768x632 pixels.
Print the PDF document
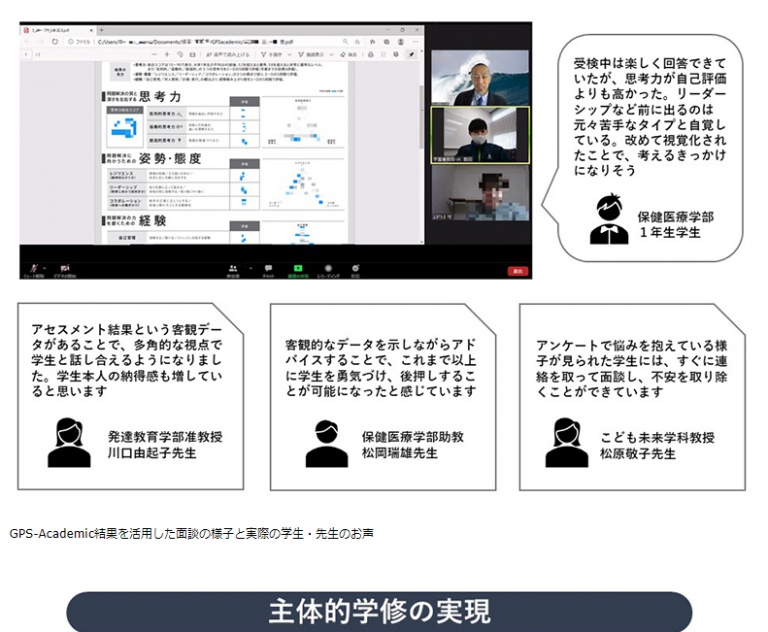[x=371, y=54]
